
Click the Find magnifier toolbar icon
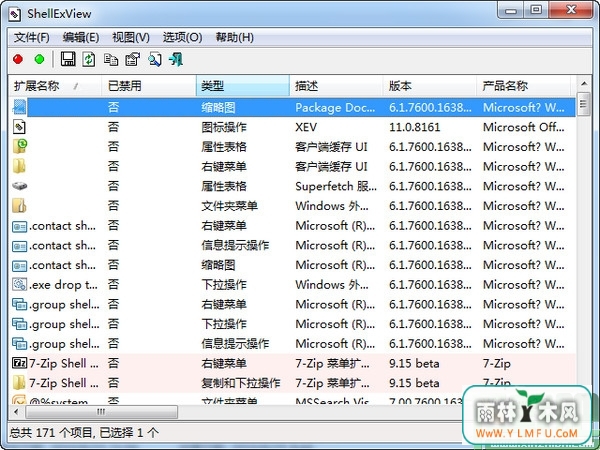click(x=155, y=59)
